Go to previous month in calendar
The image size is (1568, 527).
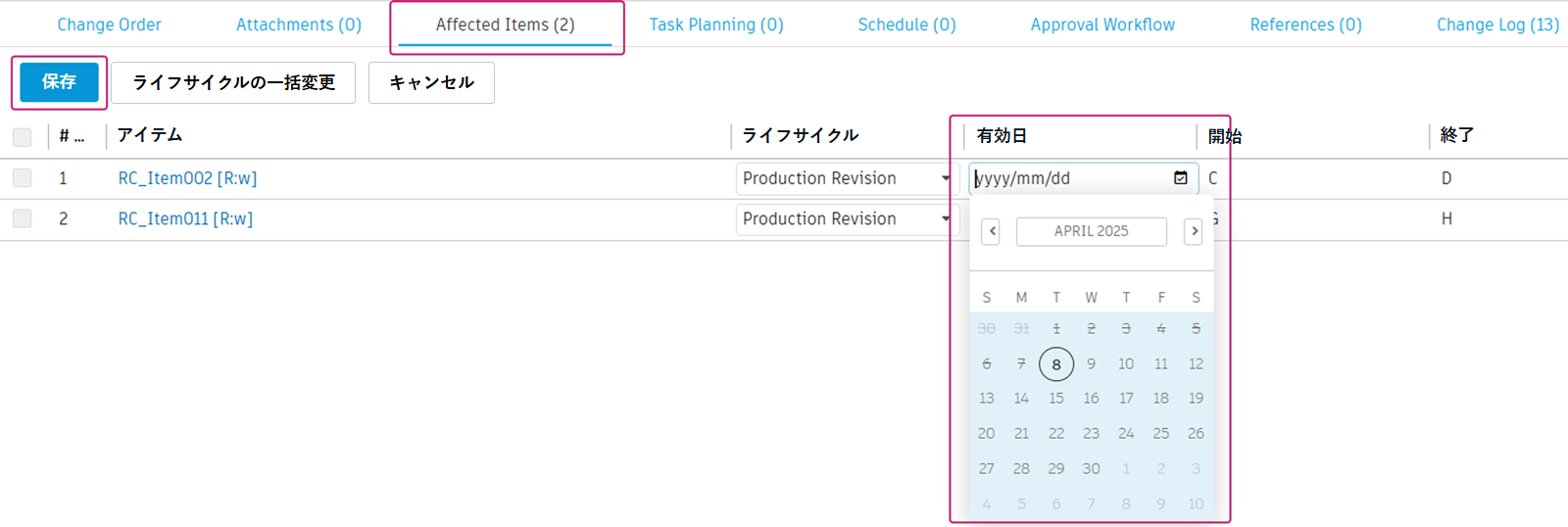(992, 231)
